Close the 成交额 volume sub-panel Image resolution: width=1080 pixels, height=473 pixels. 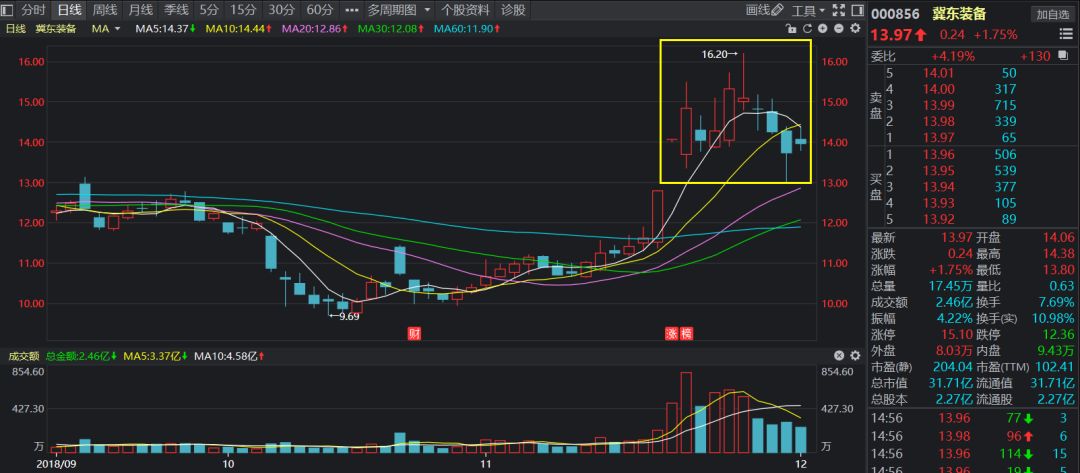839,356
